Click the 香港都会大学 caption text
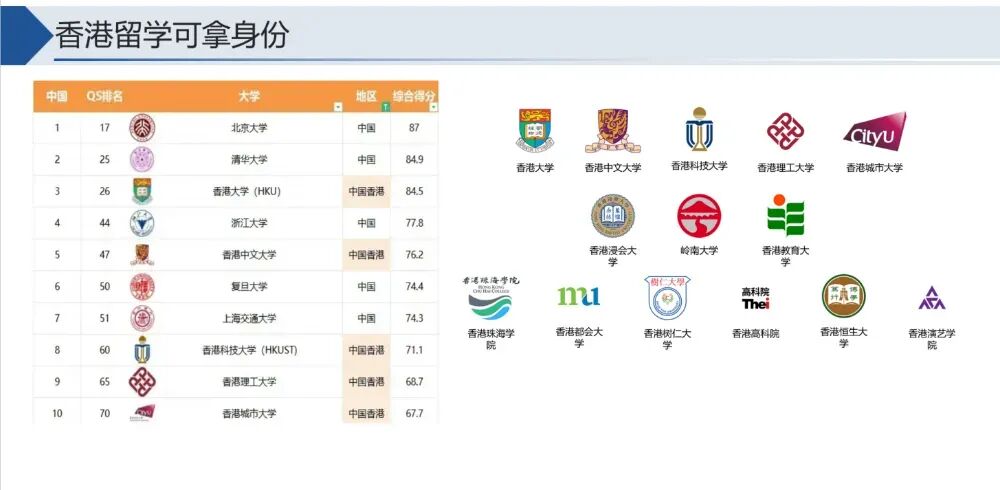 click(x=578, y=338)
